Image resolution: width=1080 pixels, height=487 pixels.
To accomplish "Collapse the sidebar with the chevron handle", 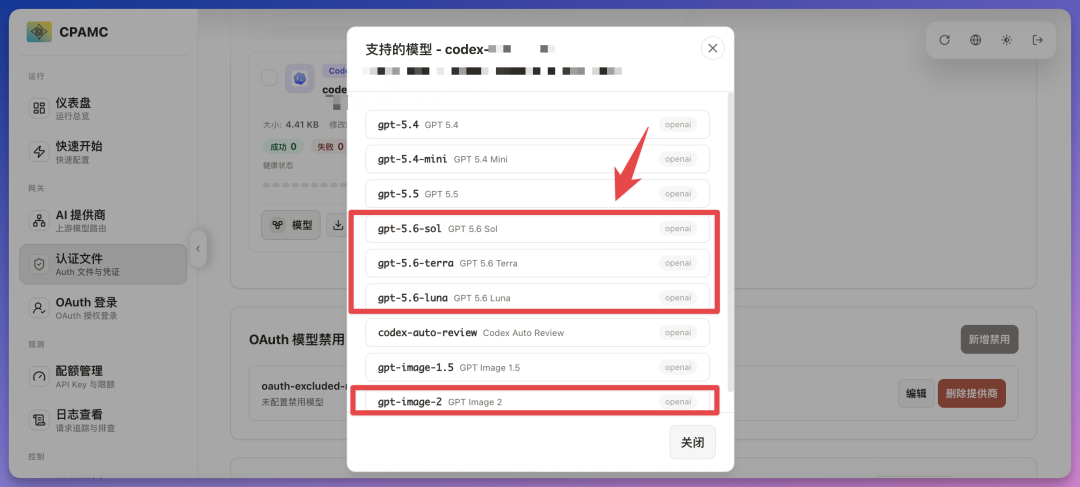I will click(x=198, y=249).
